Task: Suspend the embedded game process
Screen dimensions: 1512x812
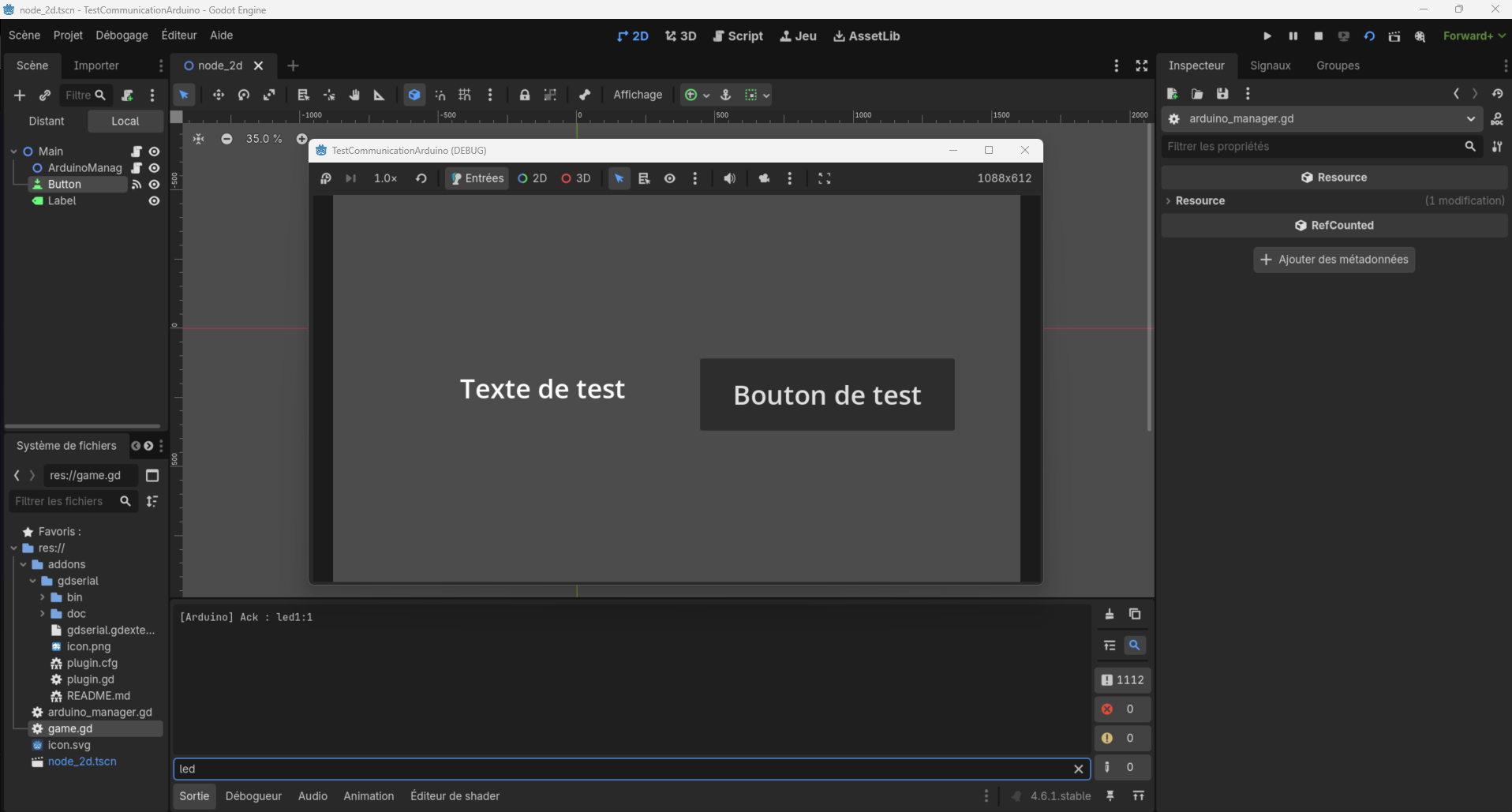Action: 325,178
